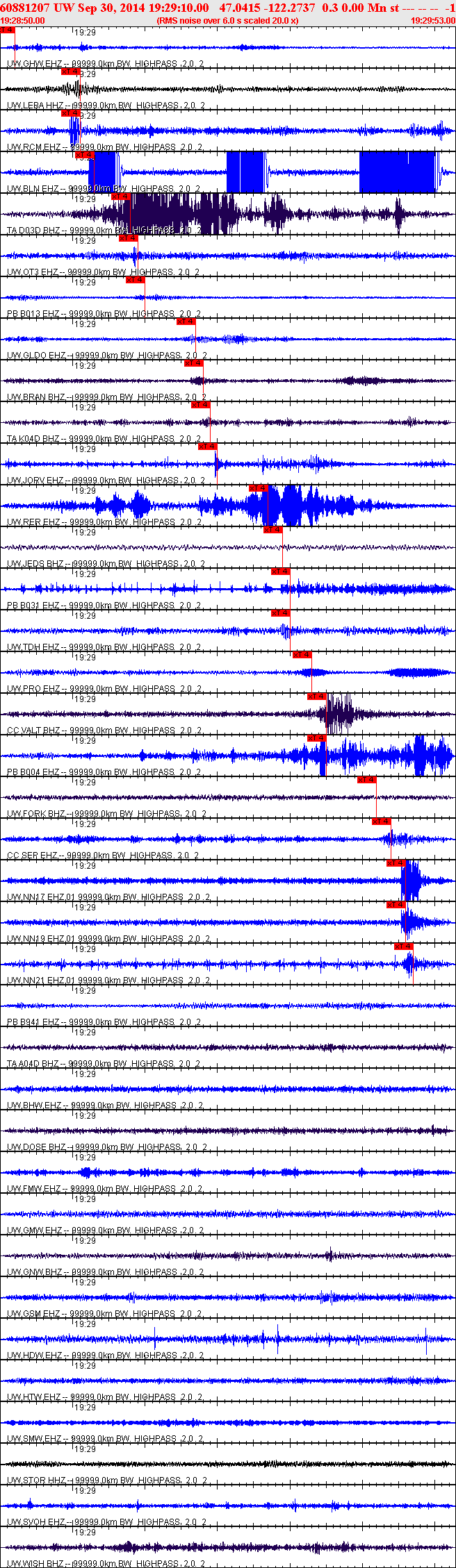Click the UW.HDW EHZ station label

pos(34,1356)
